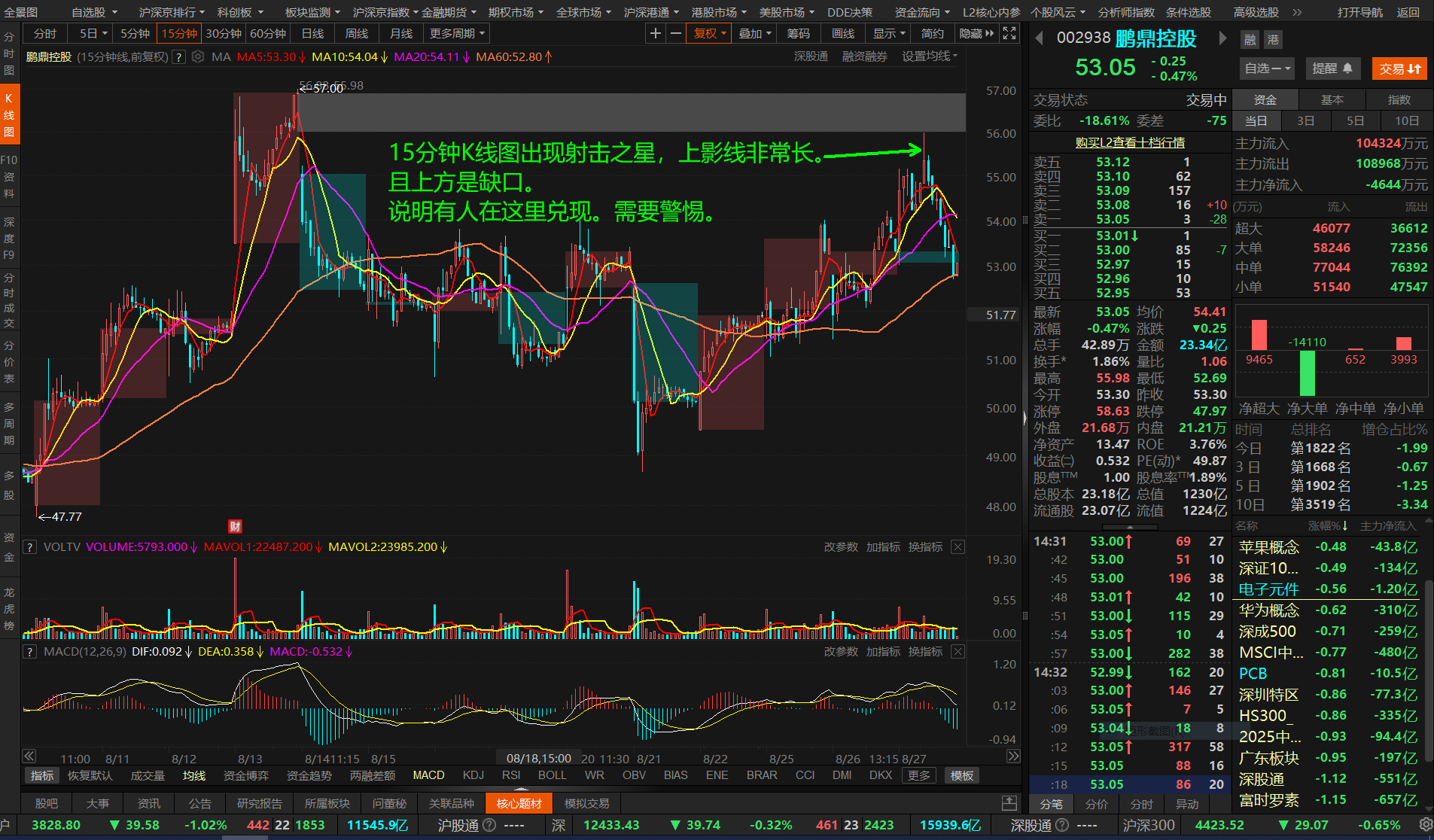
Task: Go to next stock arrow
Action: 1223,38
